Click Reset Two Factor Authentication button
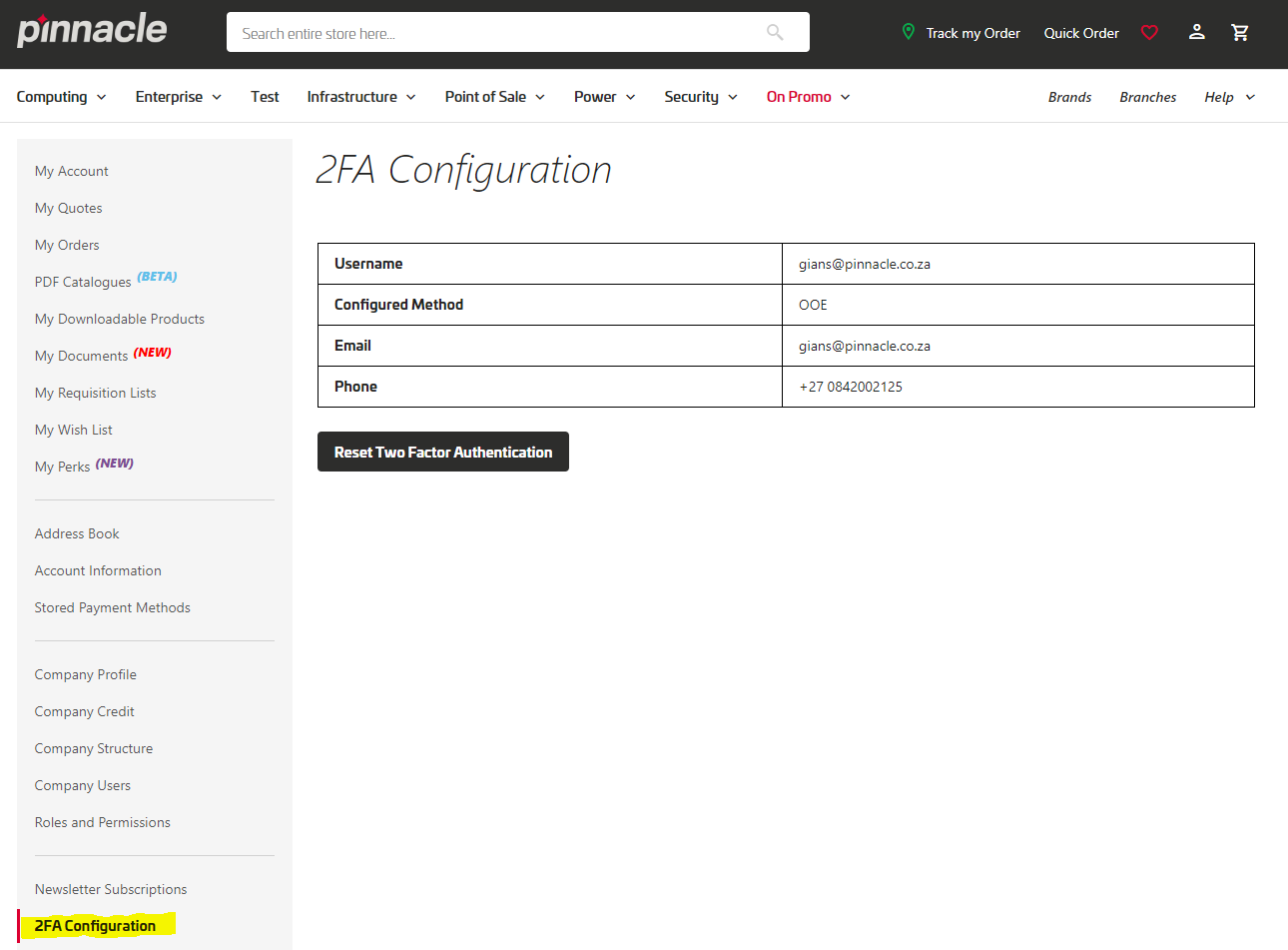 (x=442, y=453)
